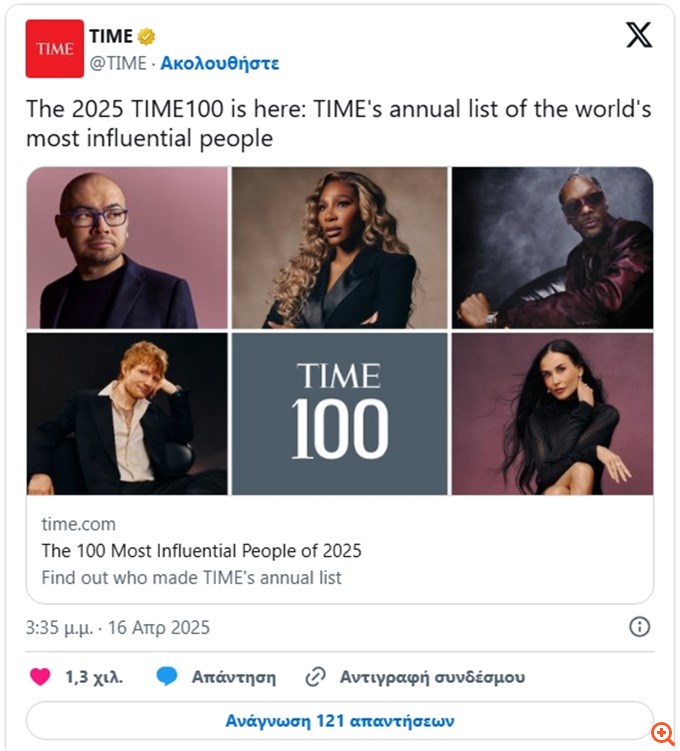Click the TIME account display name

110,37
